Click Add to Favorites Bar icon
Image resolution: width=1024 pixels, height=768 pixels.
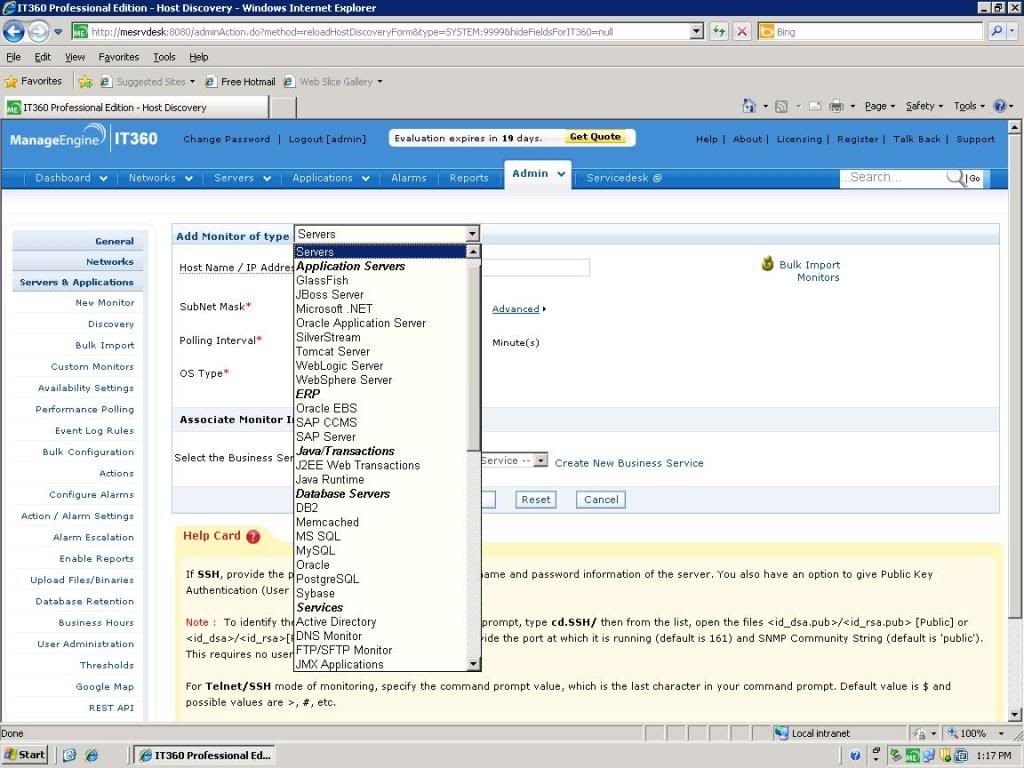click(86, 82)
